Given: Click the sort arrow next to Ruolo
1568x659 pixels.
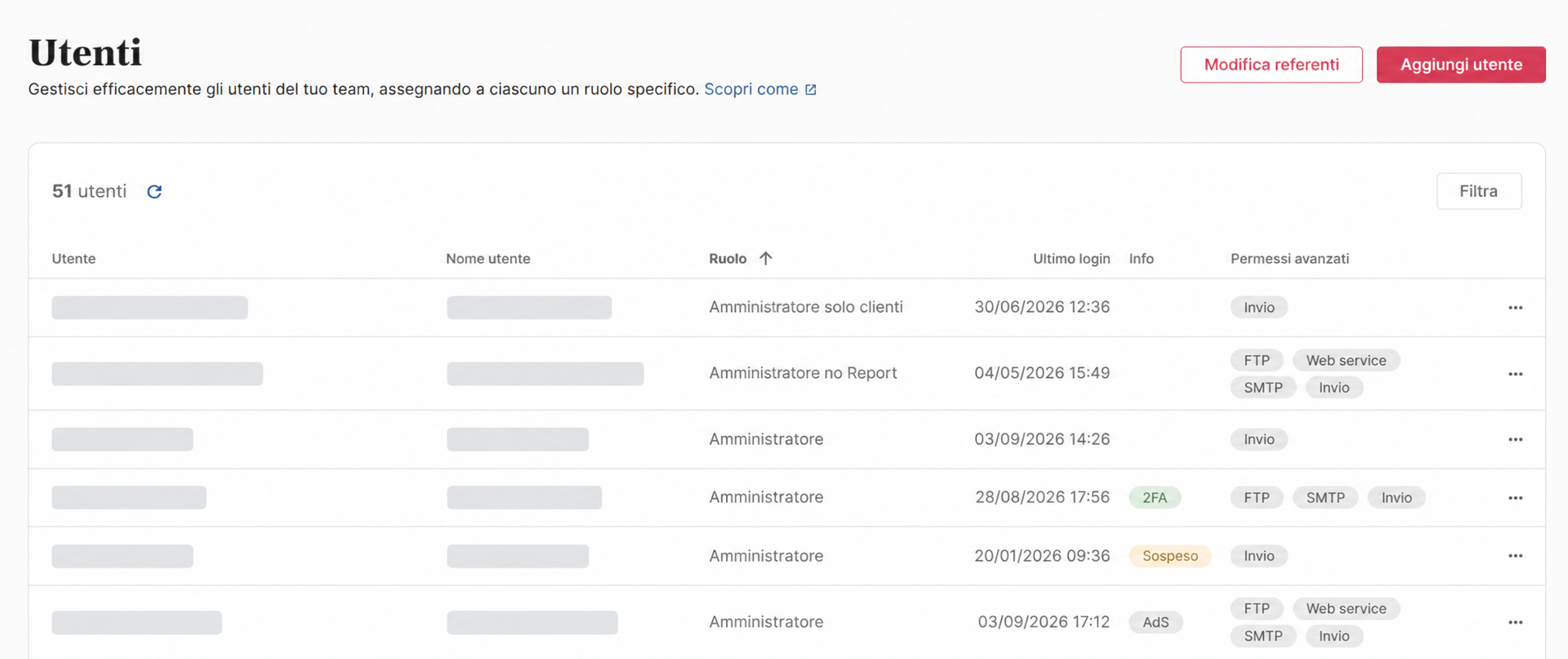Looking at the screenshot, I should [x=765, y=258].
